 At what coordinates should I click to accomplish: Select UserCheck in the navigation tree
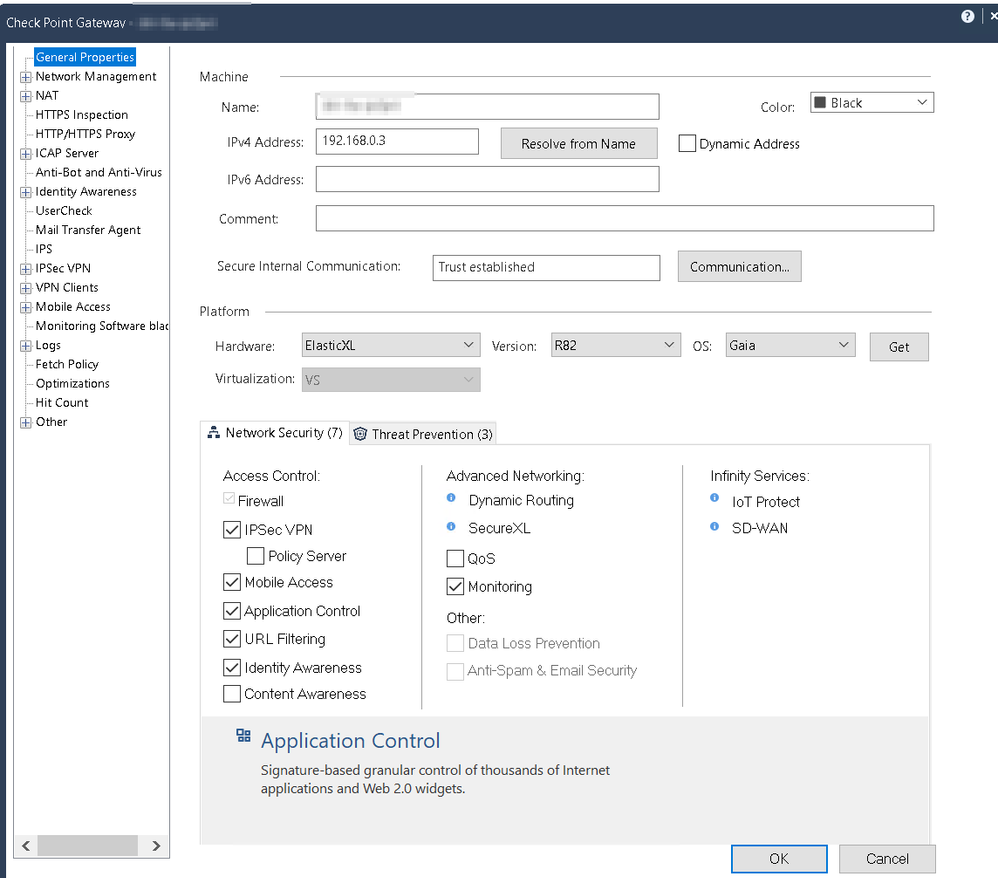[x=64, y=210]
